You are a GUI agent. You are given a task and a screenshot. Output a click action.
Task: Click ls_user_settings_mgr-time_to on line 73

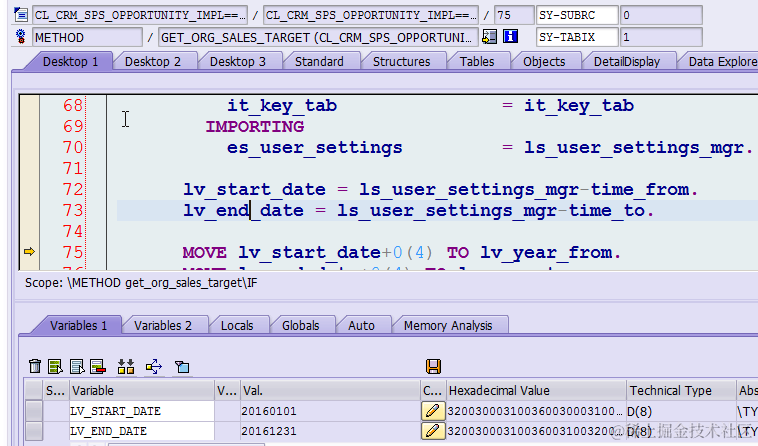(x=492, y=211)
